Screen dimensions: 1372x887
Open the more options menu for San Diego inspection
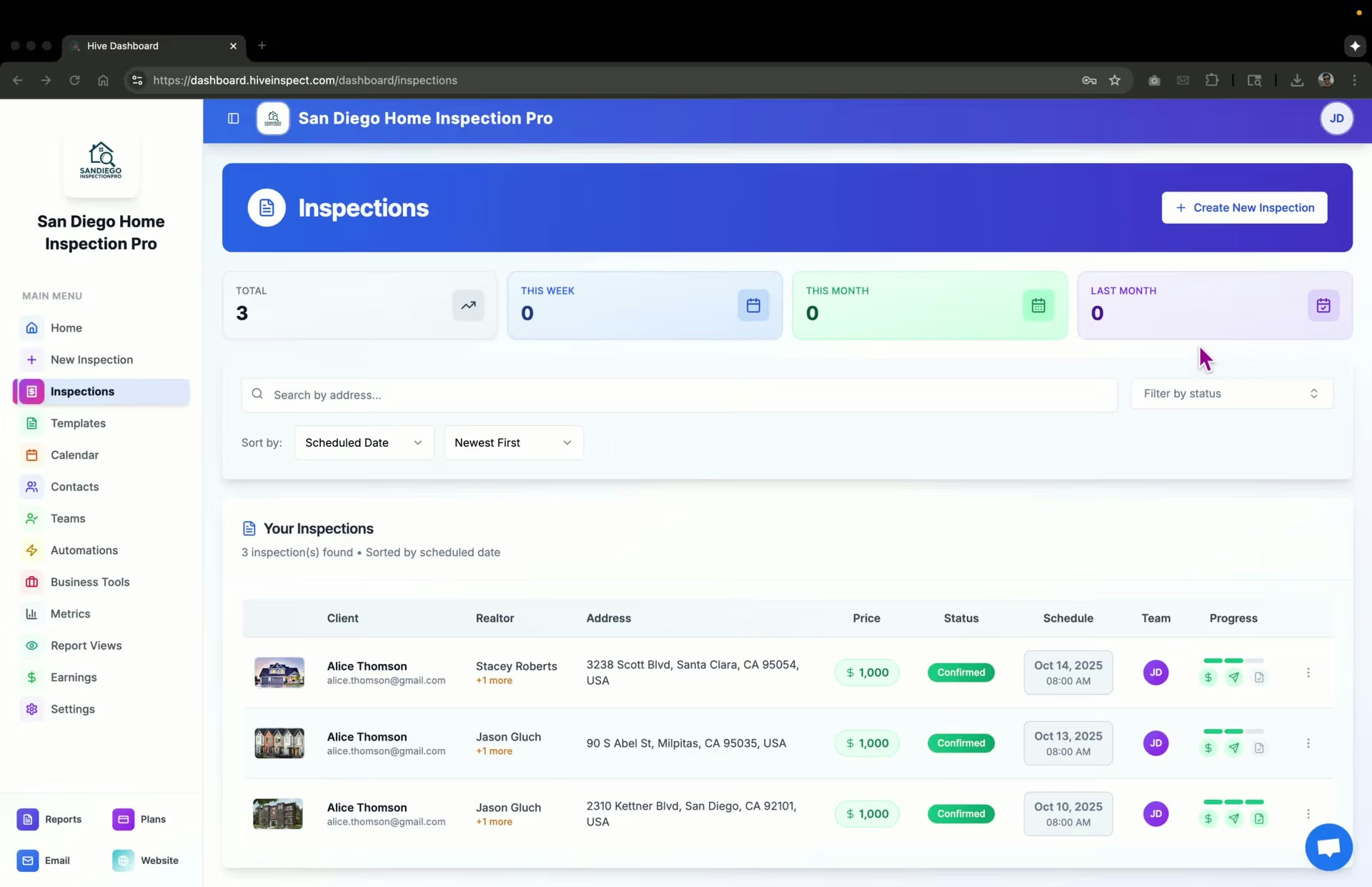click(1308, 814)
